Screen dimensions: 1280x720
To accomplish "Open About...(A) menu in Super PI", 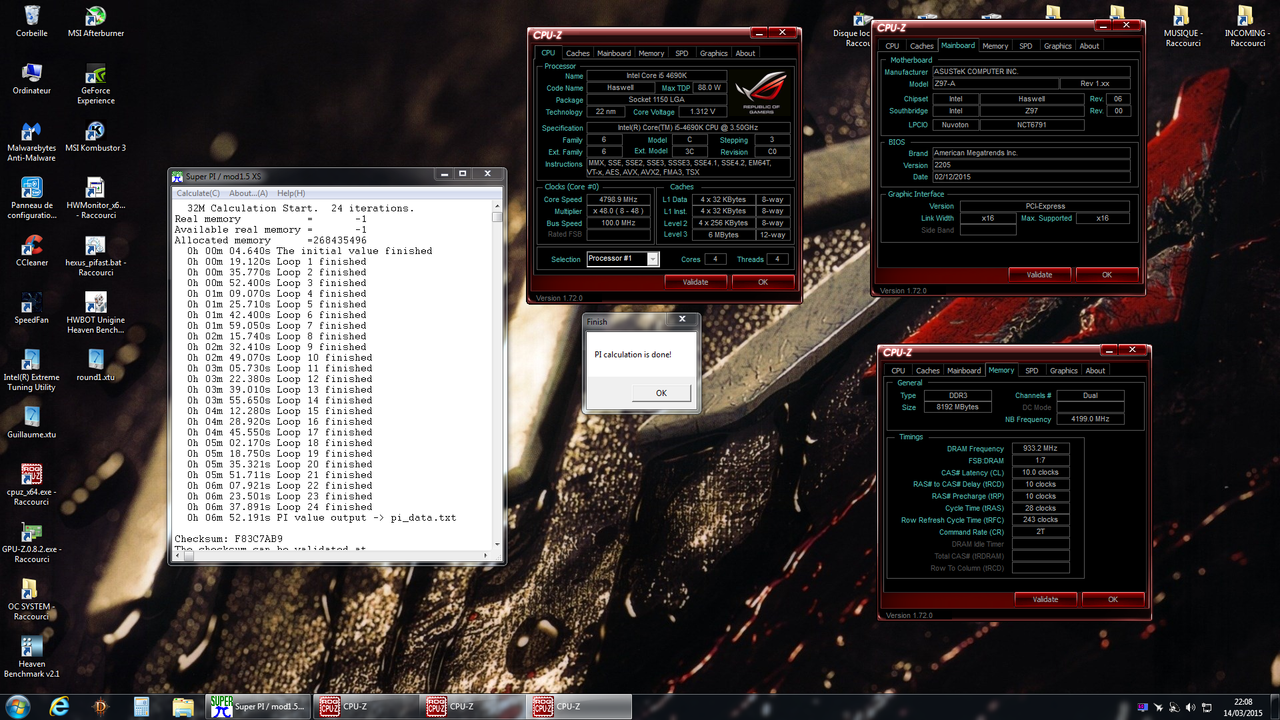I will [x=248, y=193].
